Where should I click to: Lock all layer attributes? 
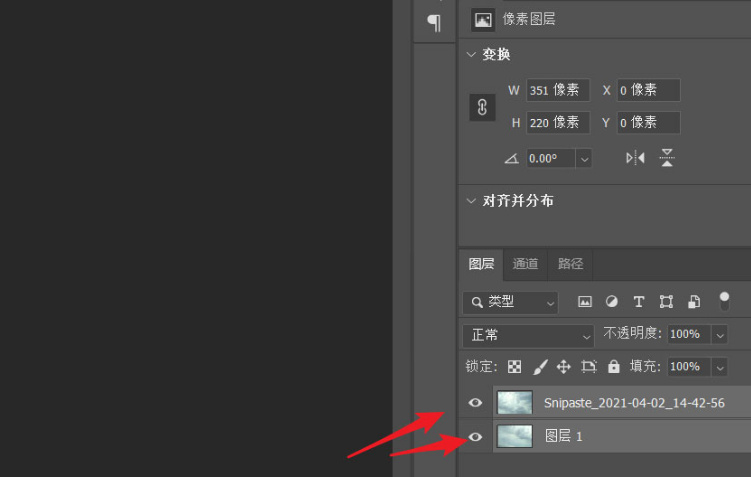(614, 367)
